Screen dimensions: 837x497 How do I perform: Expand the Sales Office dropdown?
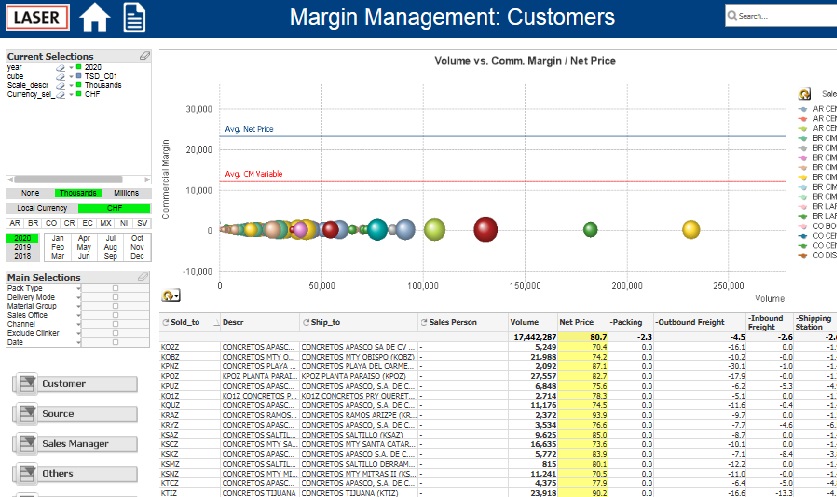coord(78,315)
